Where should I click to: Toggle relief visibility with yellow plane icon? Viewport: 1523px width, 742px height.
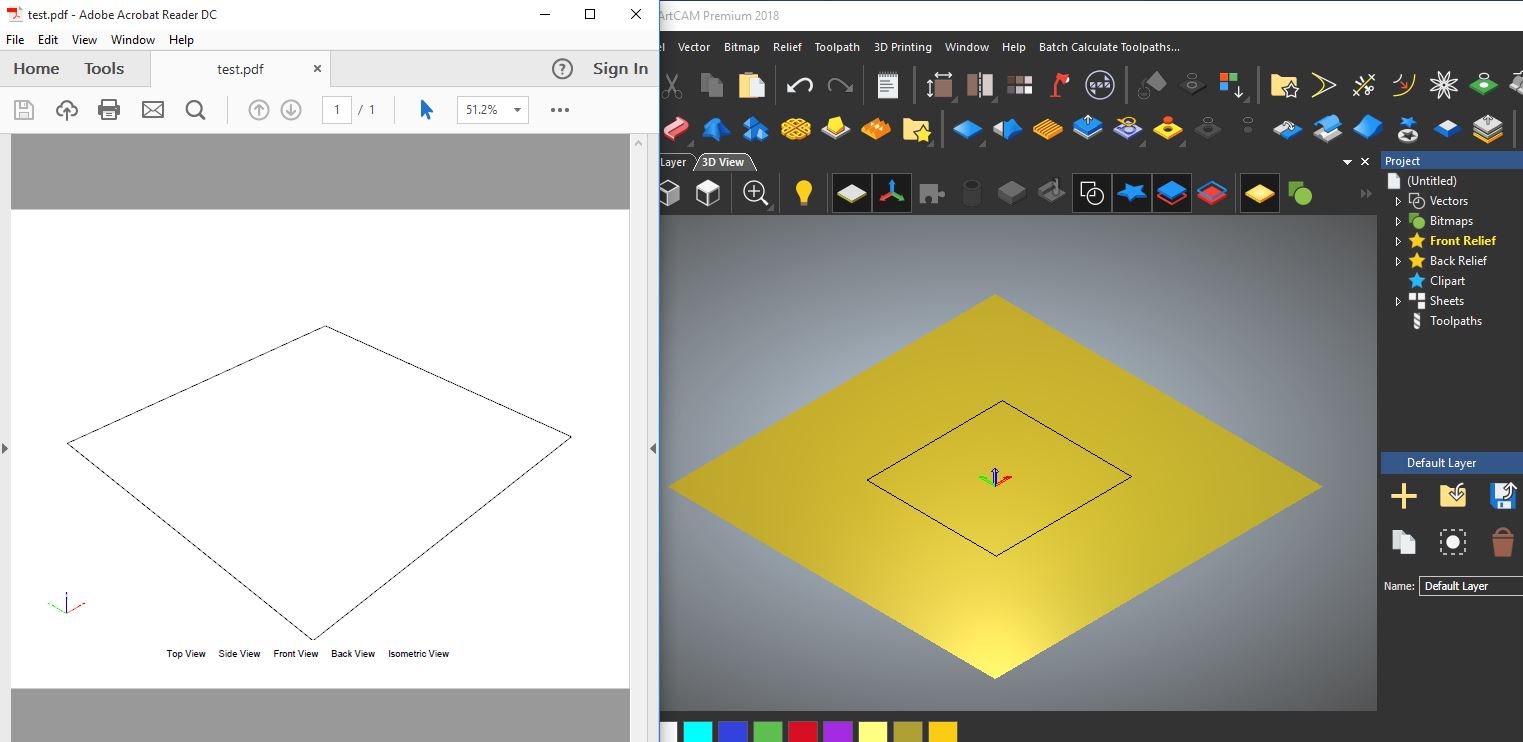point(1259,193)
